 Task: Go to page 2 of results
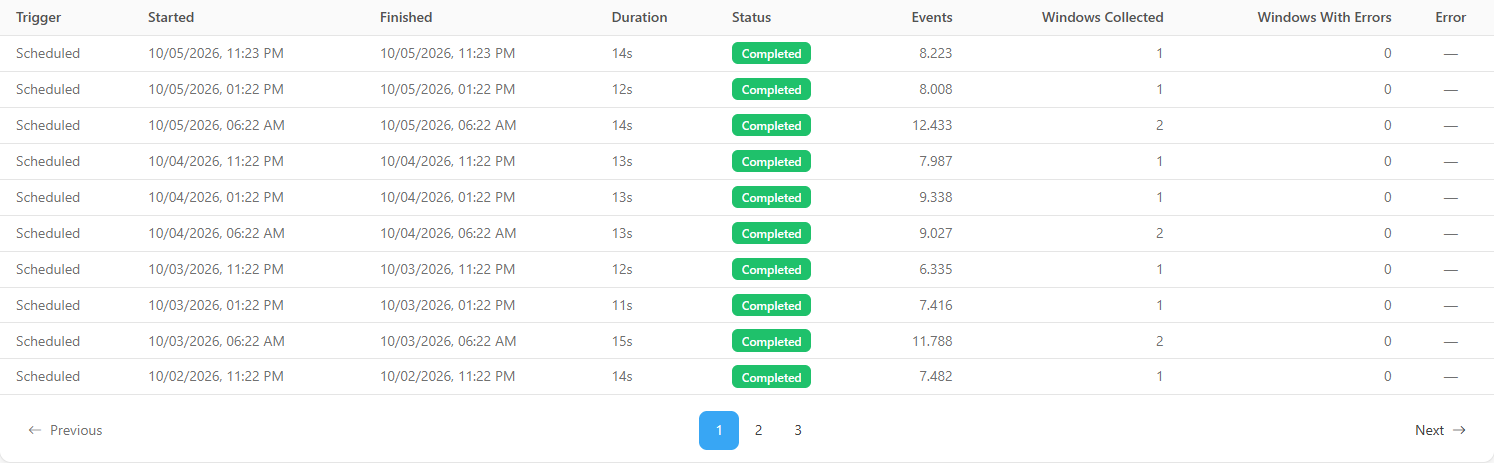(758, 430)
